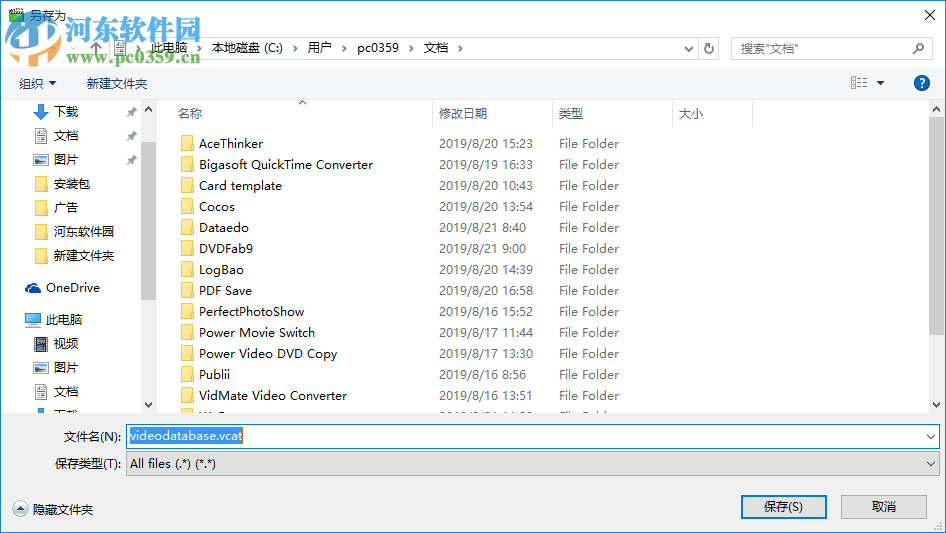This screenshot has width=946, height=533.
Task: Sort by 类型 column header
Action: pos(571,113)
